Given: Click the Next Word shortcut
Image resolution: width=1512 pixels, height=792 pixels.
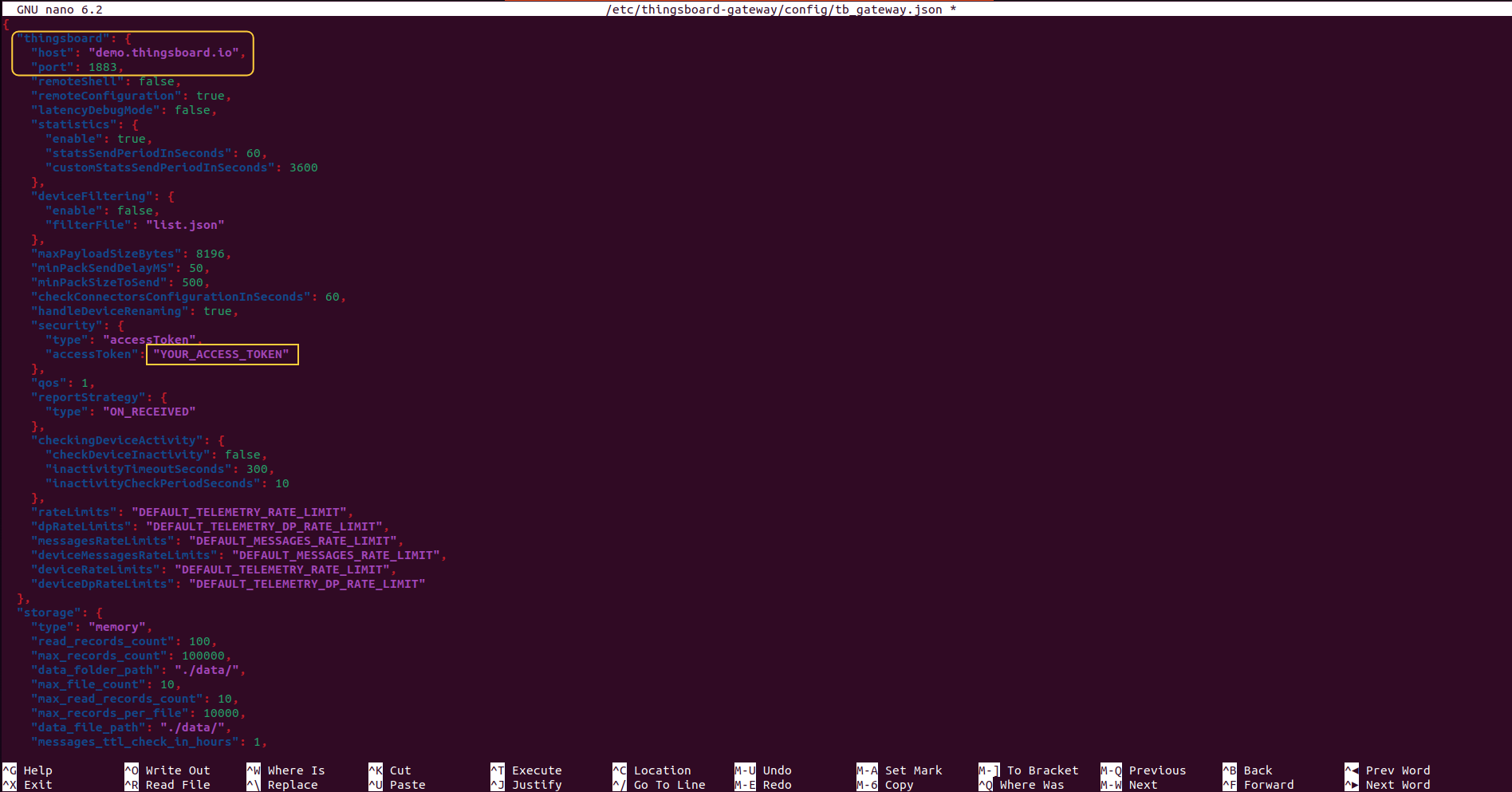Looking at the screenshot, I should (1388, 785).
